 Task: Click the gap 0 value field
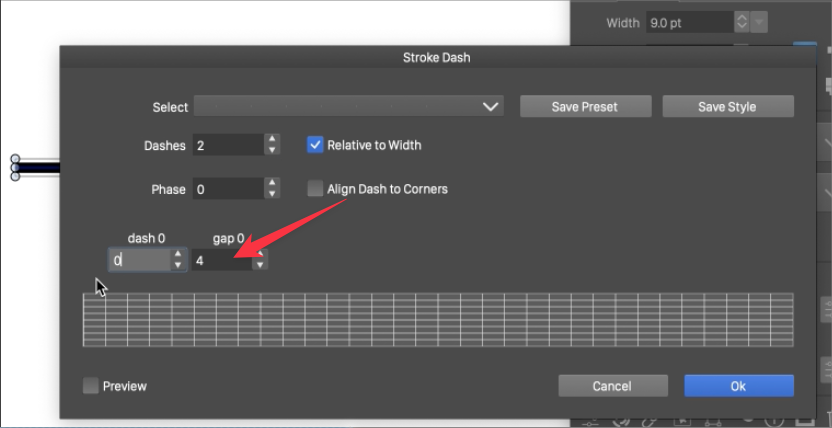[221, 260]
